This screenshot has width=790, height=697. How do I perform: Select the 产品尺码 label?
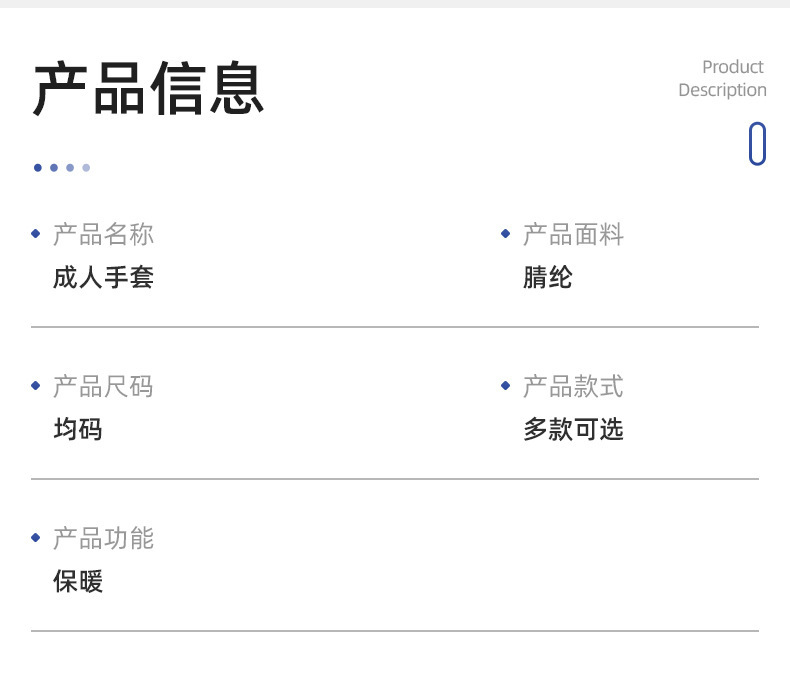pos(103,387)
